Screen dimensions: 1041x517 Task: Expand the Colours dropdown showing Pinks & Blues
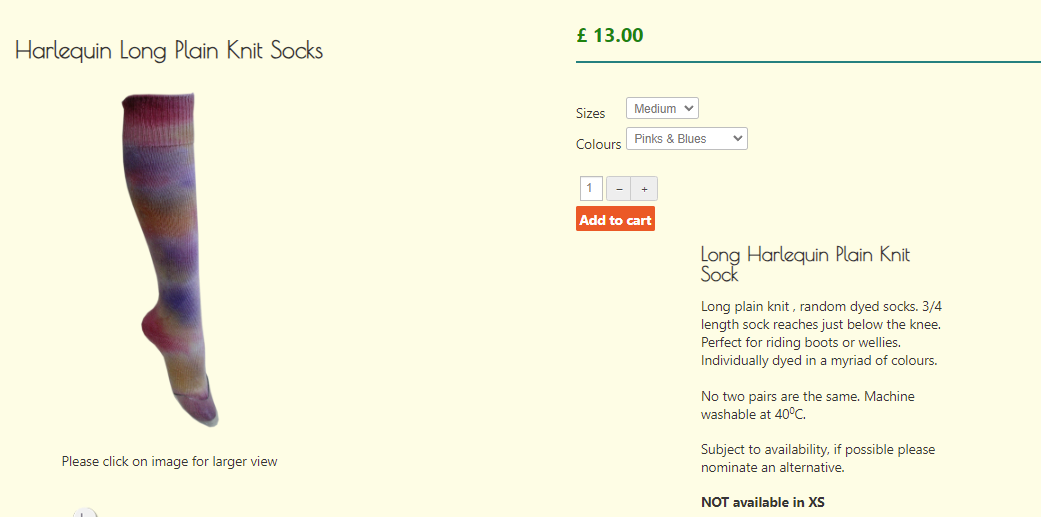coord(686,139)
